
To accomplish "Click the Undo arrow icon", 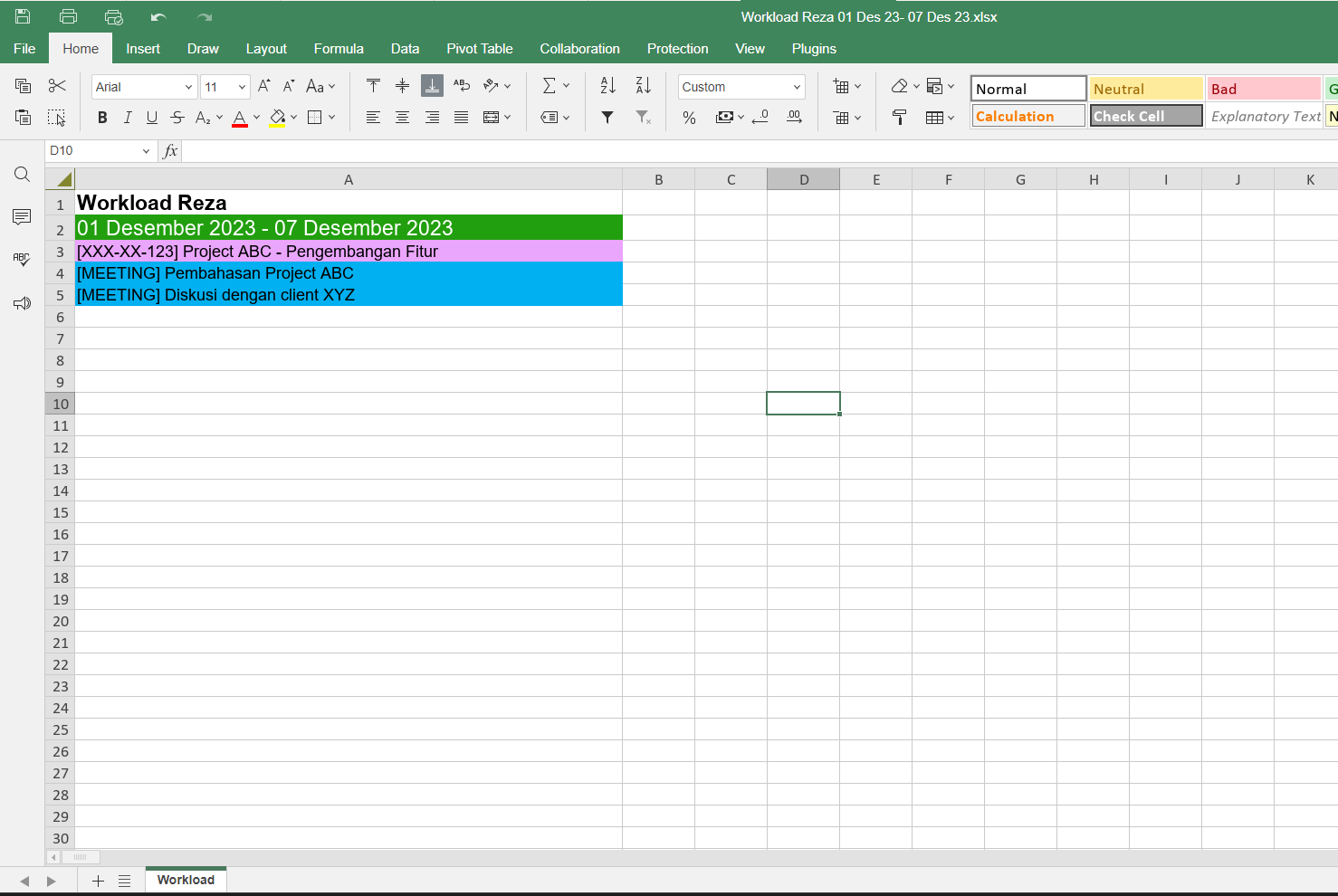I will (x=158, y=16).
